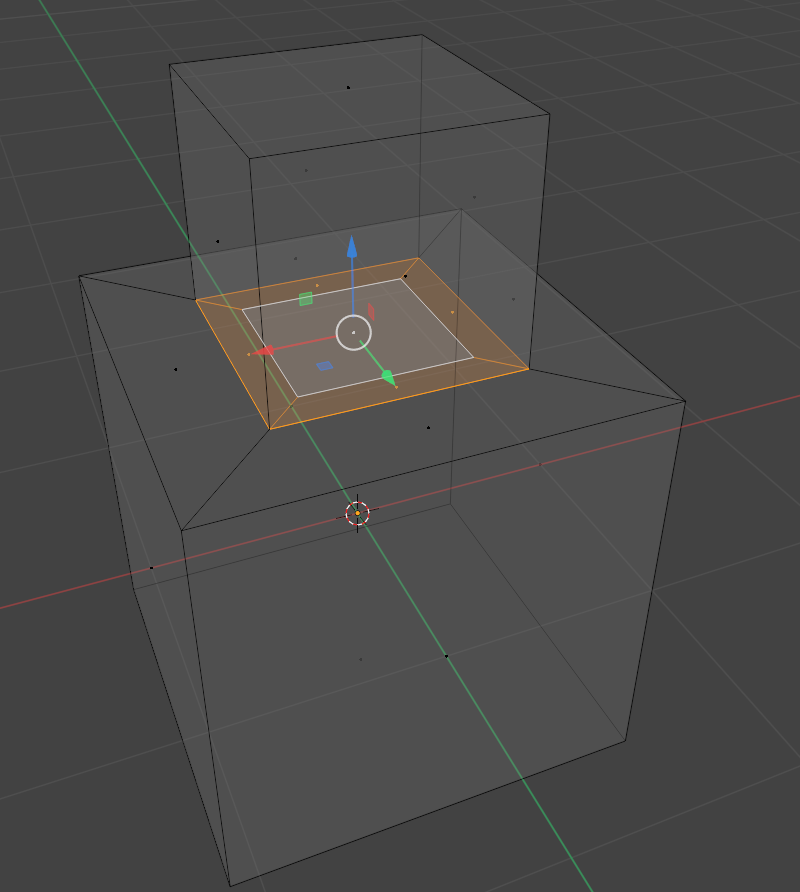
Task: Select the blue square plane handle of gizmo
Action: [324, 366]
